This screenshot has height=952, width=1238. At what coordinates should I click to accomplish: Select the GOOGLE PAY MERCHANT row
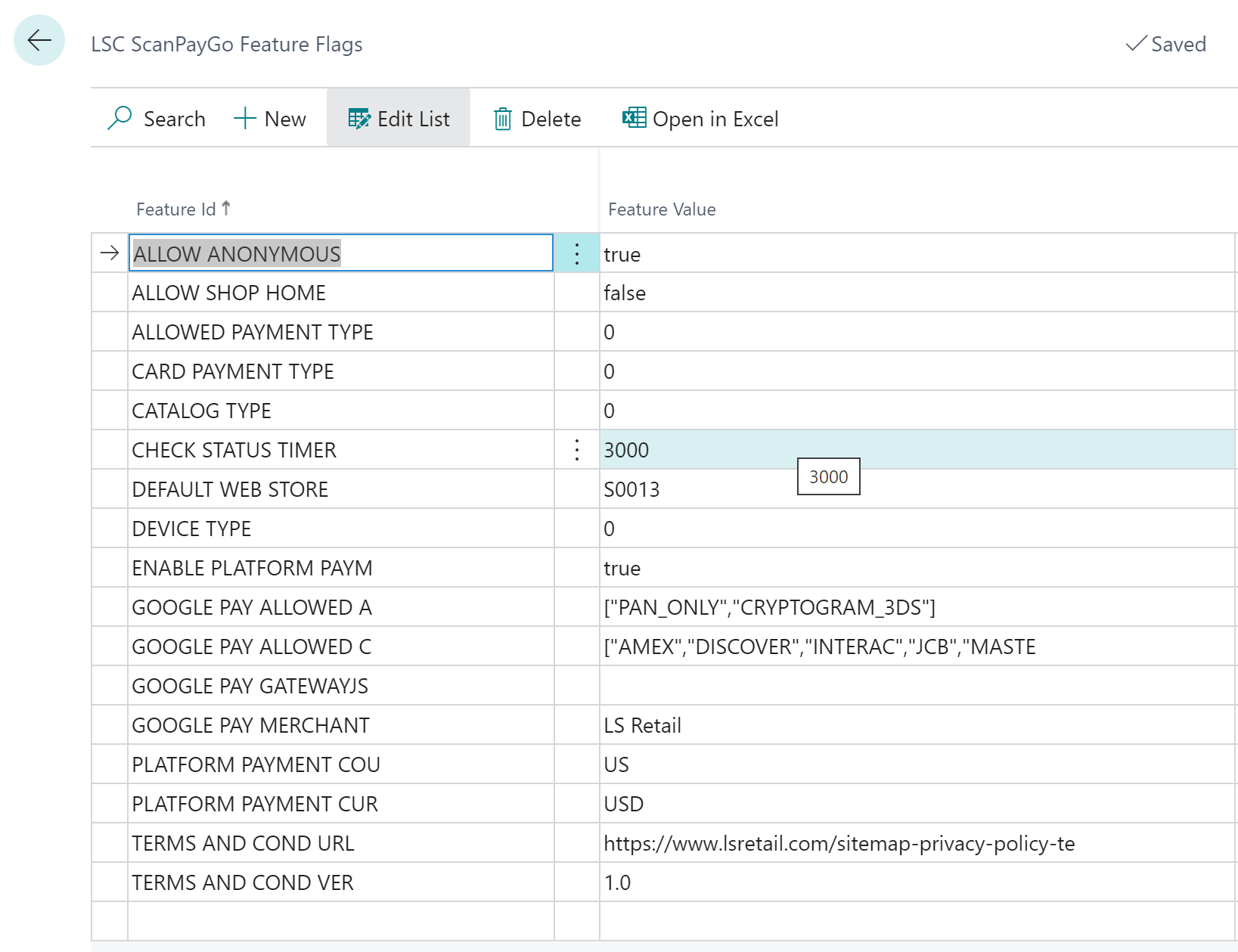click(250, 725)
